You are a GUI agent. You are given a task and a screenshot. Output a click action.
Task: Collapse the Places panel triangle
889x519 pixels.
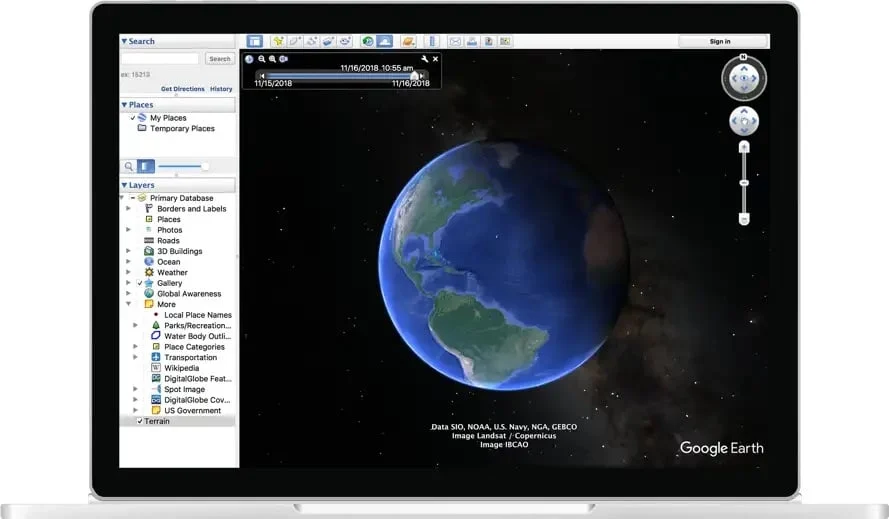(124, 105)
